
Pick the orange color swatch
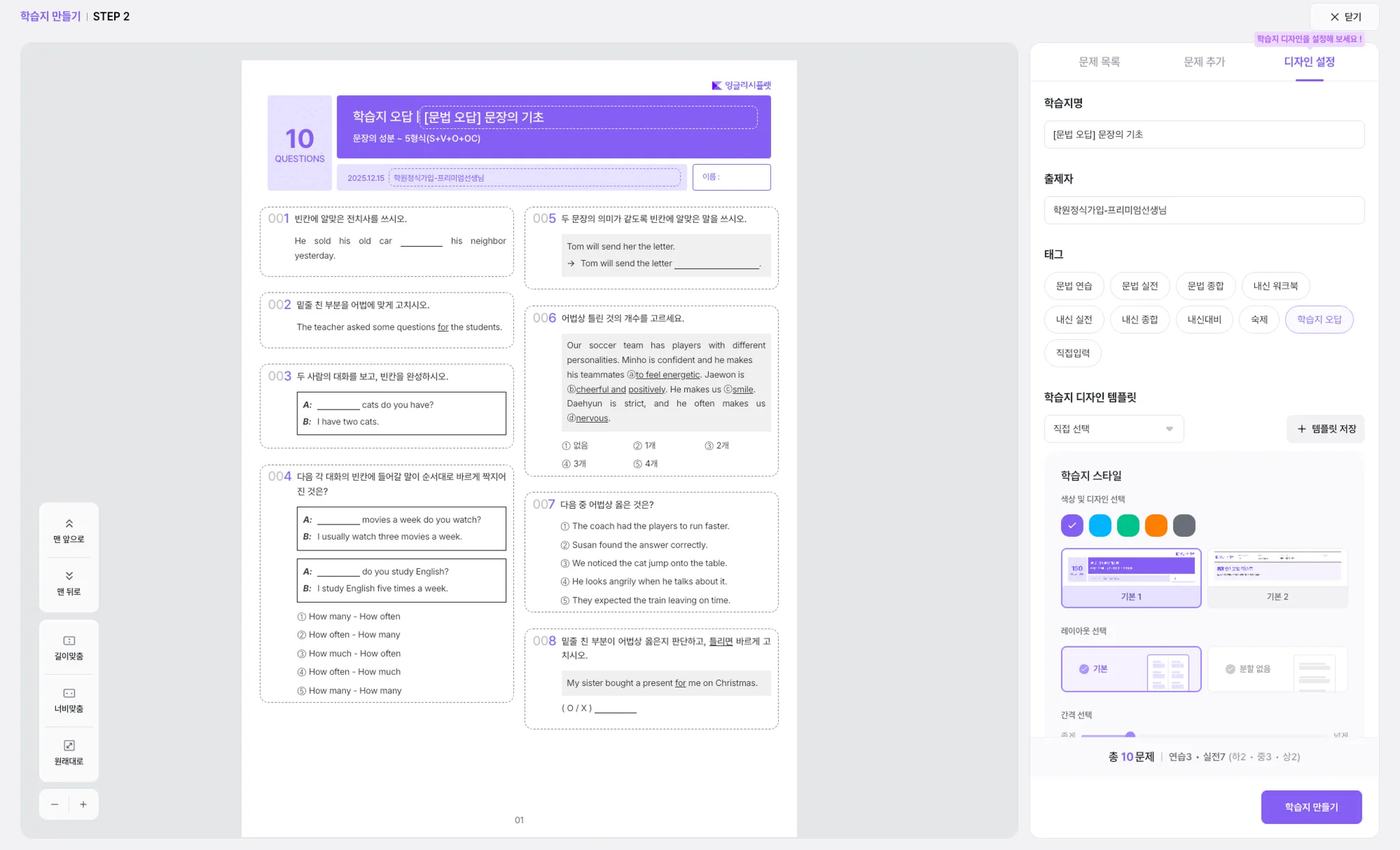click(1156, 525)
